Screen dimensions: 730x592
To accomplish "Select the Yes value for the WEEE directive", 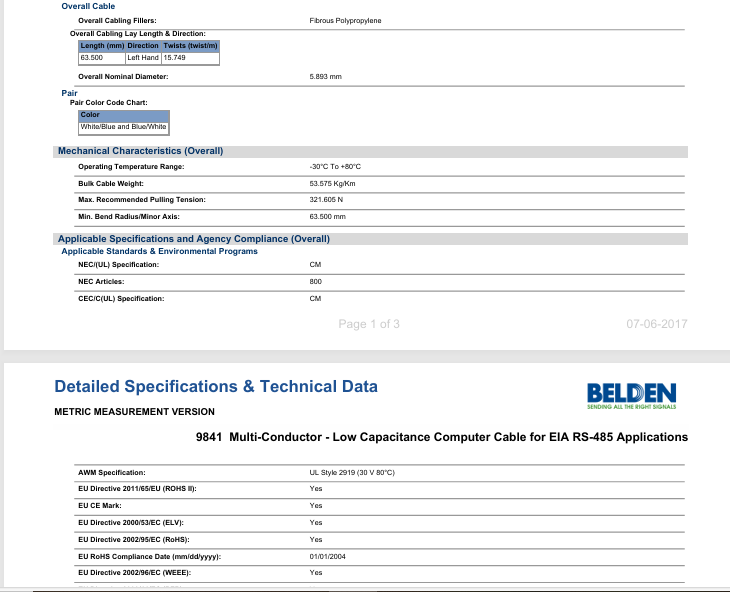I will (316, 572).
